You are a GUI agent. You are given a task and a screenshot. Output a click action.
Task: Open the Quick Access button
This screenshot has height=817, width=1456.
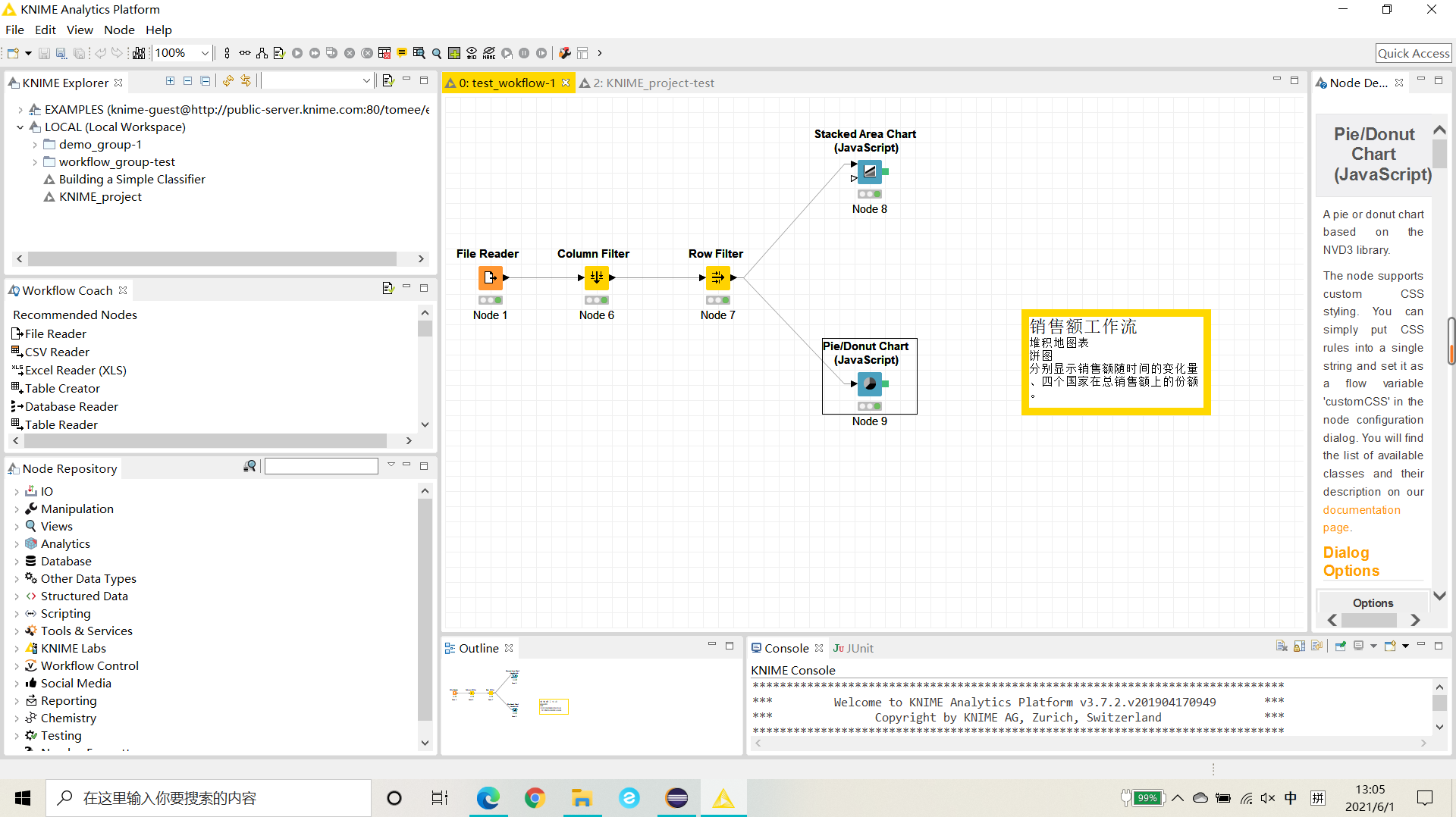(1414, 53)
